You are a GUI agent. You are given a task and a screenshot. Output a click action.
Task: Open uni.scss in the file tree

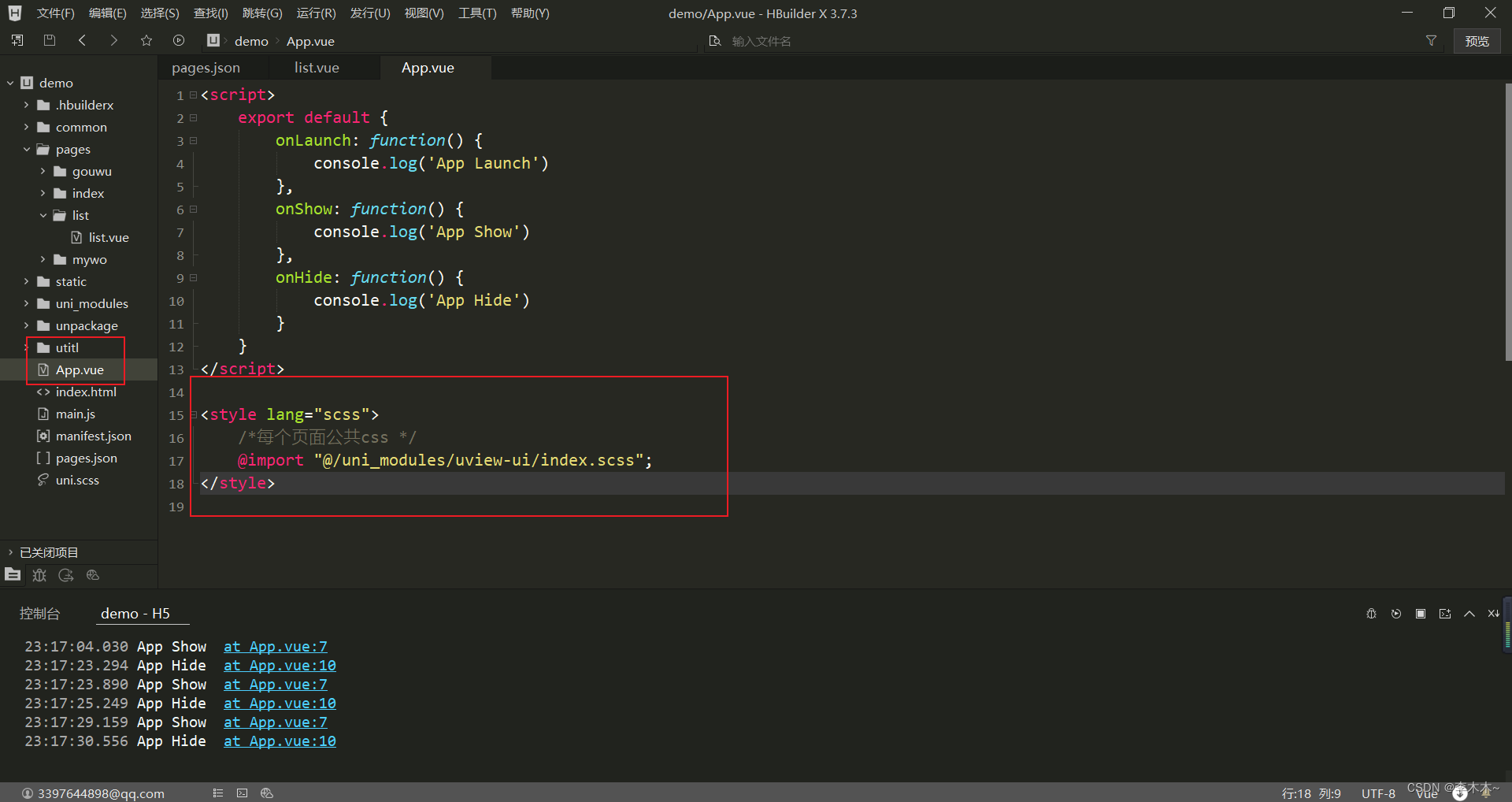pos(77,480)
